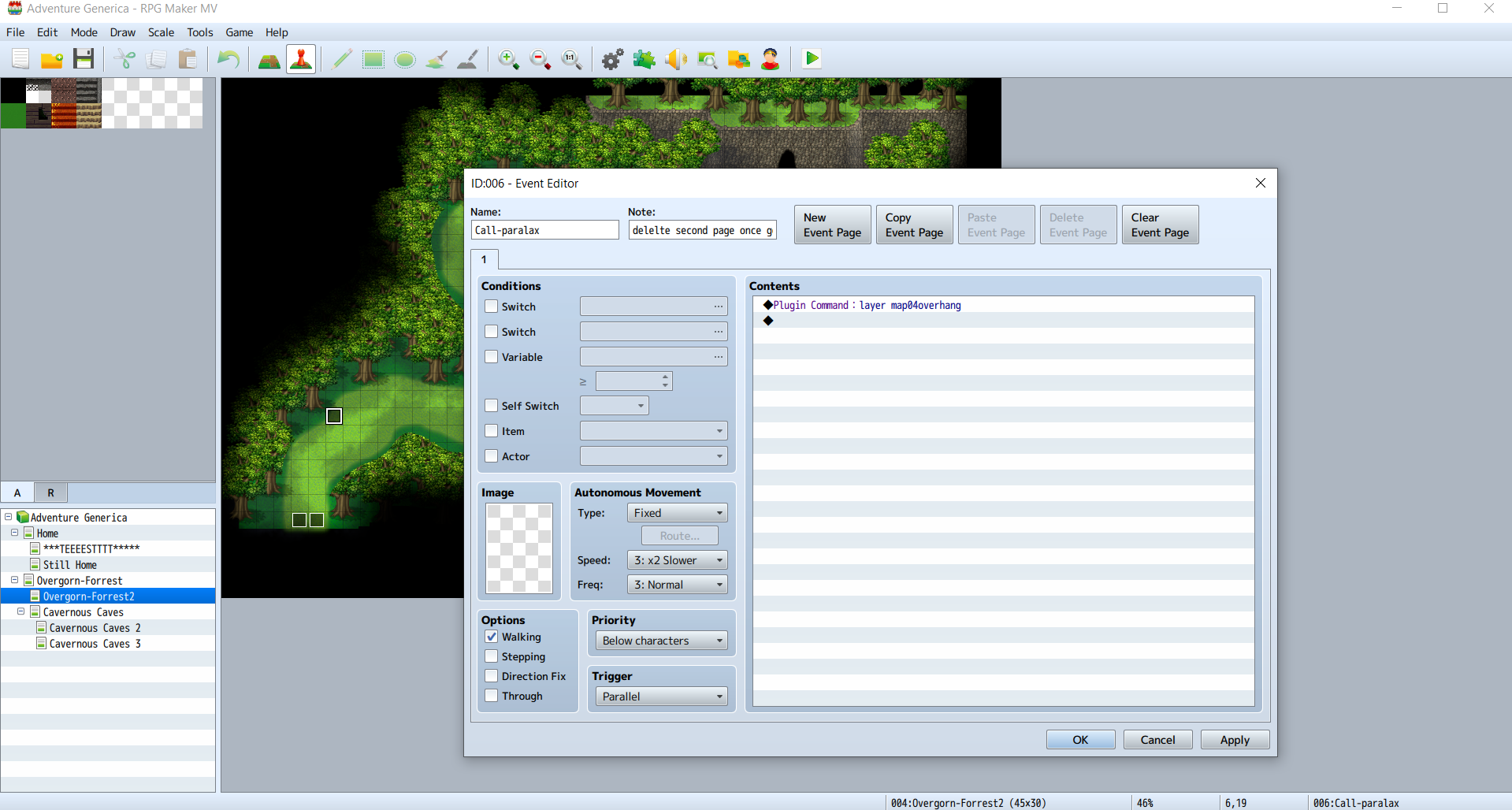Collapse the Overgorn-Forrest map node
1512x810 pixels.
(x=15, y=580)
